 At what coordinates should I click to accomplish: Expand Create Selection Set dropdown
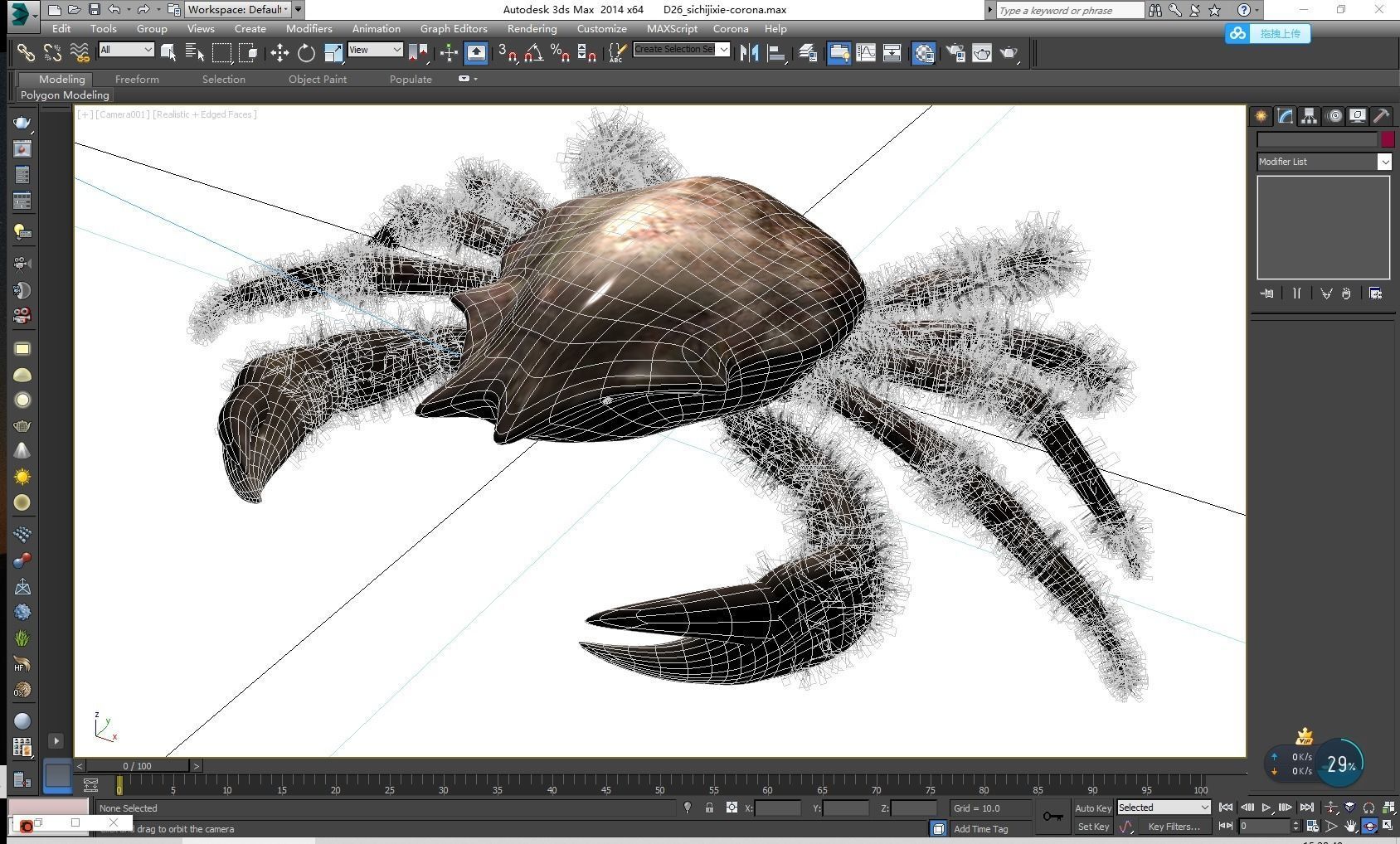click(723, 50)
